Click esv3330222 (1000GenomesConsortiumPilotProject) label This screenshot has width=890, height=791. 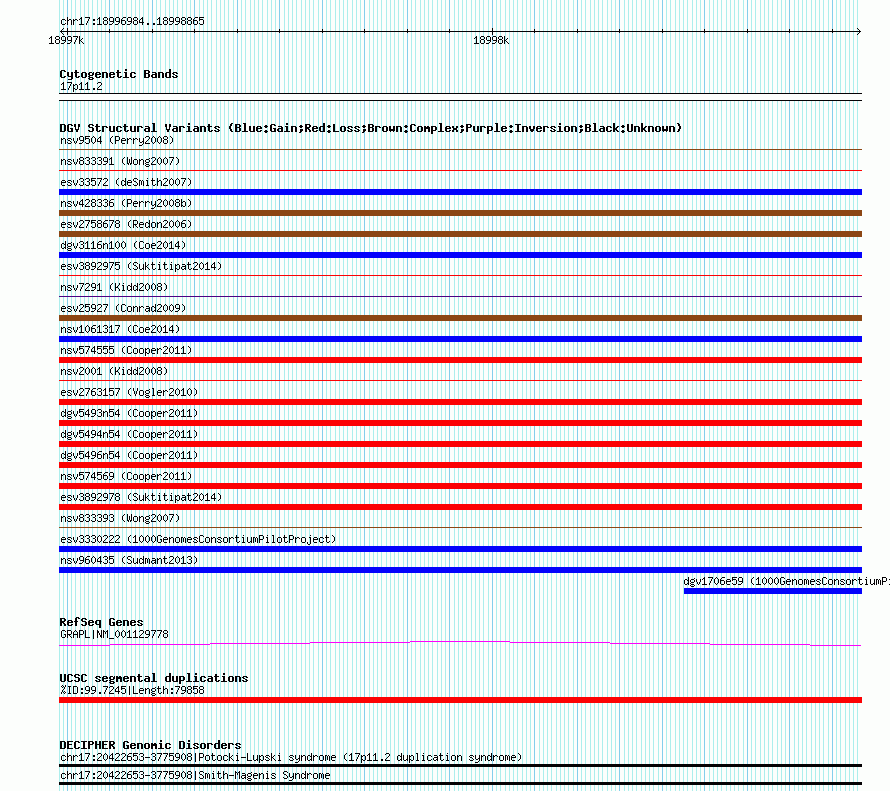tap(198, 539)
